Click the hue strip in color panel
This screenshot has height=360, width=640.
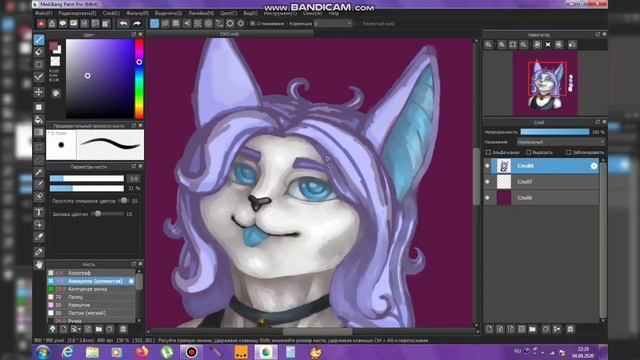click(x=139, y=79)
